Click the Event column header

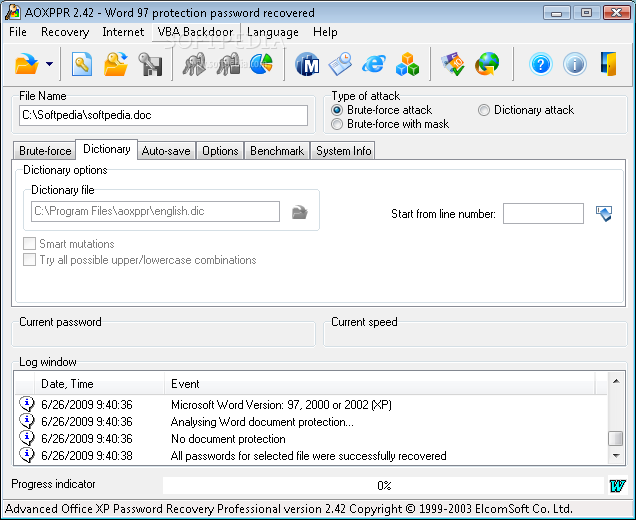(x=380, y=384)
